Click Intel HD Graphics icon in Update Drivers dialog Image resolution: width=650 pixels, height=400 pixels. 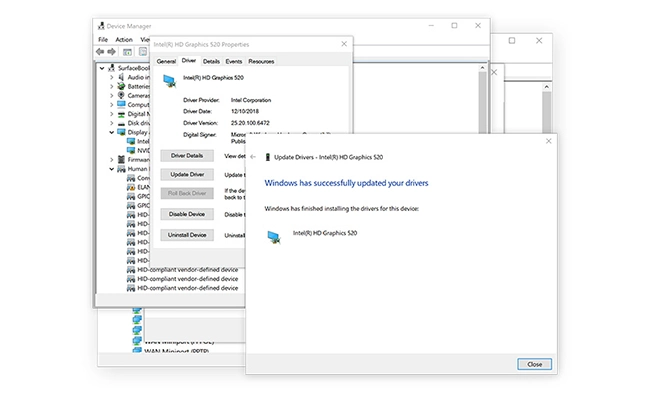pos(274,237)
